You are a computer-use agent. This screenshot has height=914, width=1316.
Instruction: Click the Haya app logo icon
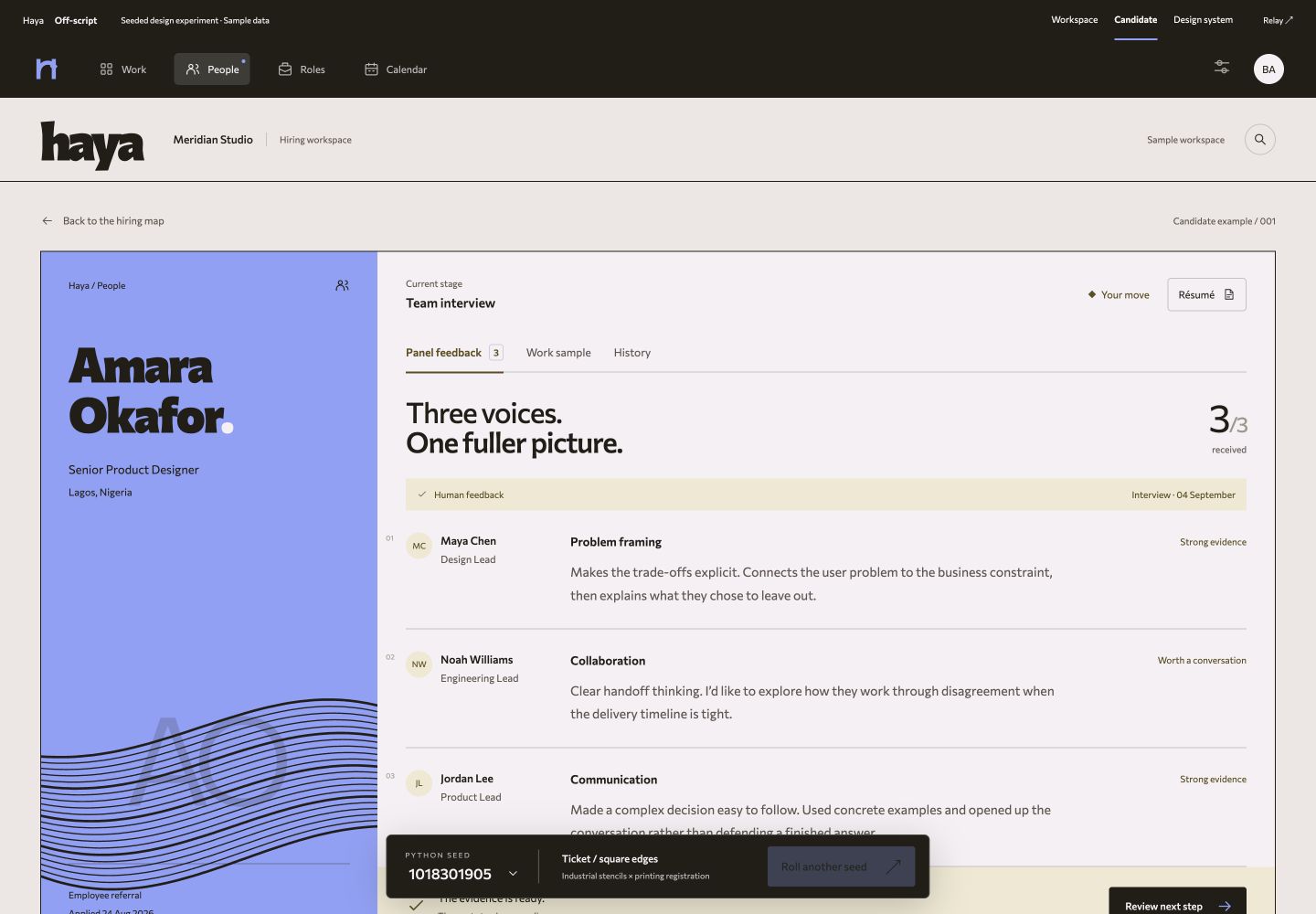(47, 69)
